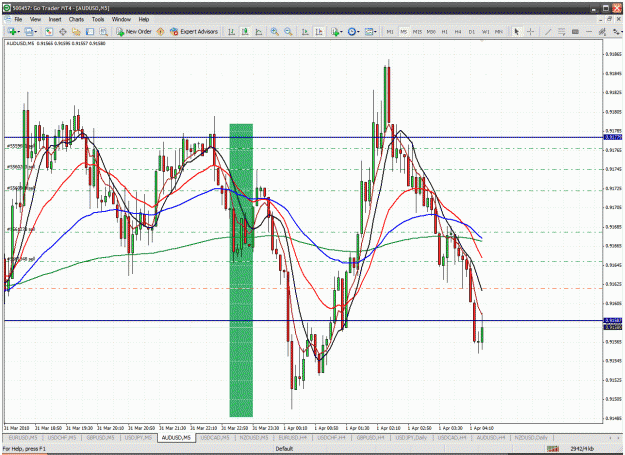This screenshot has width=625, height=455.
Task: Open the Strategy Tester icon
Action: [x=104, y=31]
